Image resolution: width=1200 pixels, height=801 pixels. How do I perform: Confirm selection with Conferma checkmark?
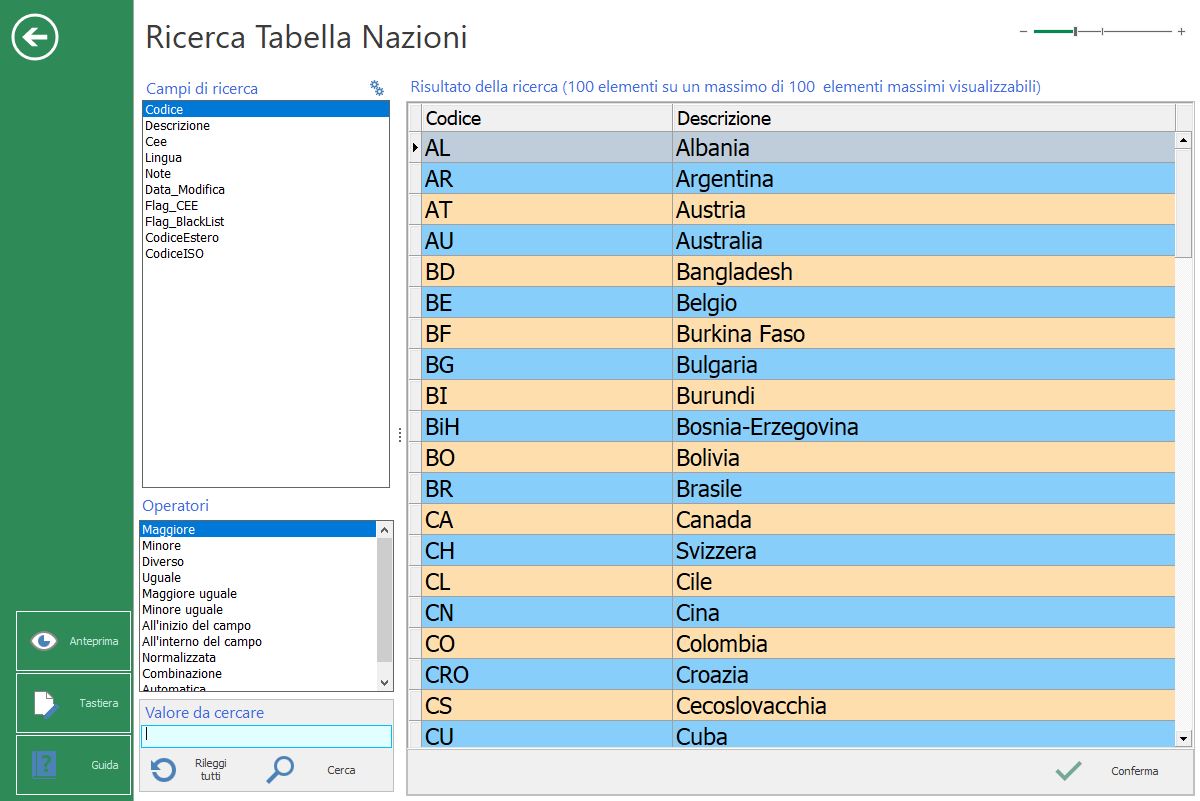1069,771
